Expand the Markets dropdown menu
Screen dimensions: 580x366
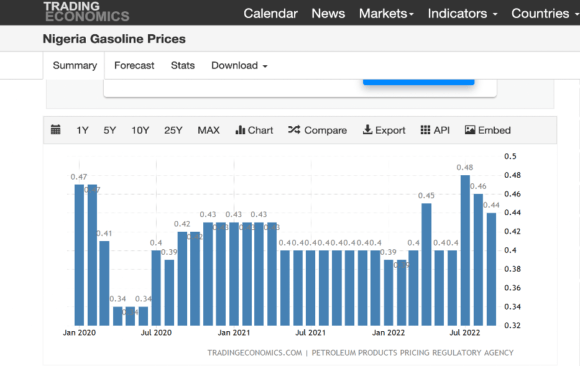386,14
